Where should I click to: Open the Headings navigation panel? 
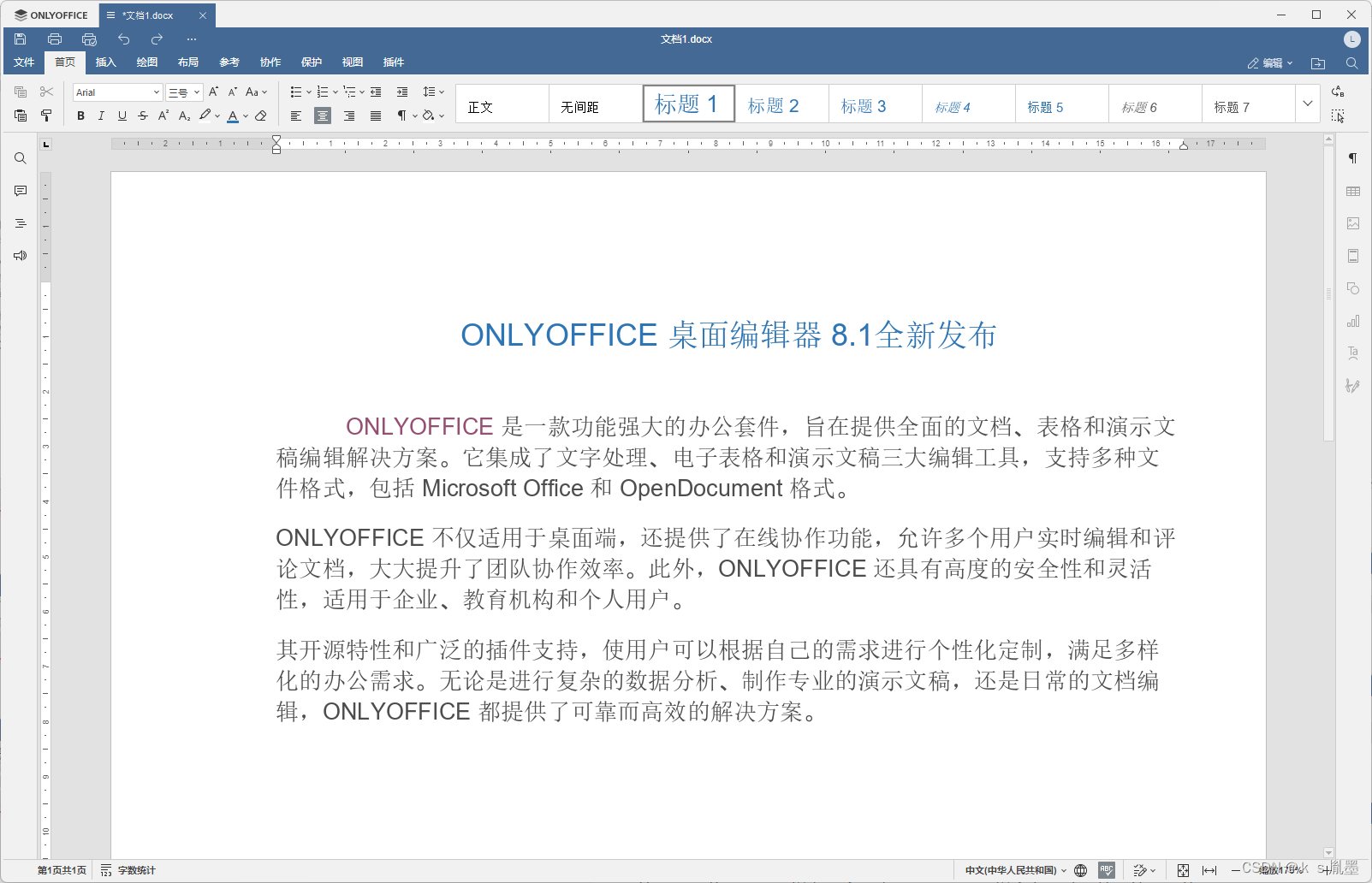tap(21, 223)
